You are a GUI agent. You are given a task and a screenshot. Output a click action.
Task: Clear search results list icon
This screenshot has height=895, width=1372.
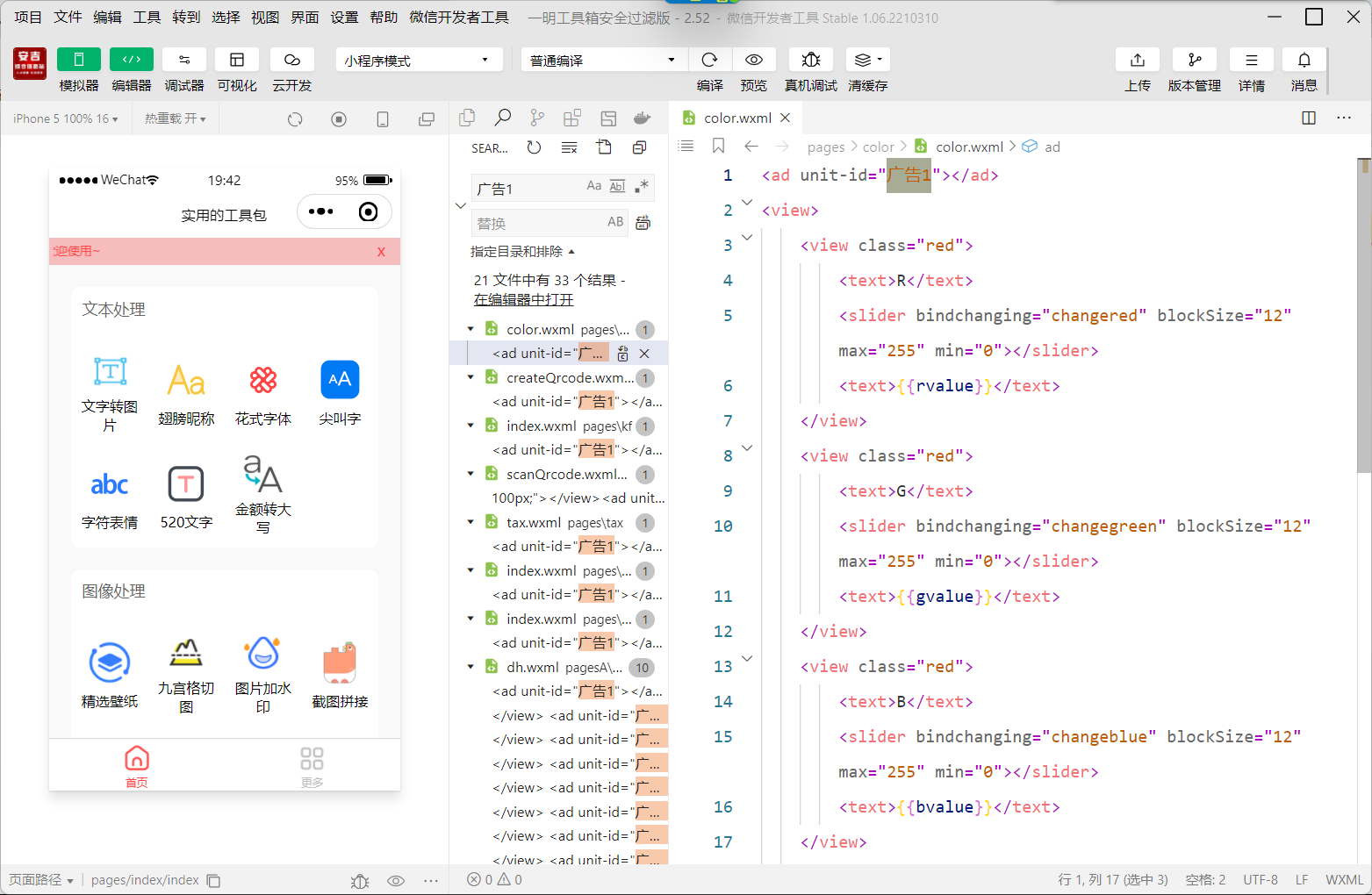(x=569, y=147)
